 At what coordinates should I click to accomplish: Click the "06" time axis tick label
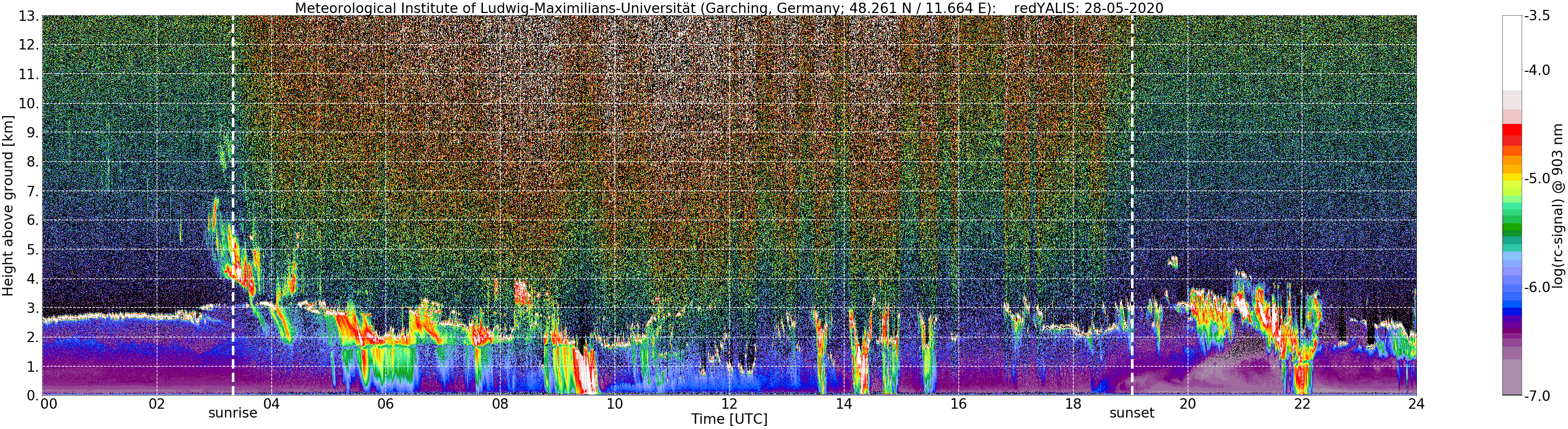click(x=385, y=404)
